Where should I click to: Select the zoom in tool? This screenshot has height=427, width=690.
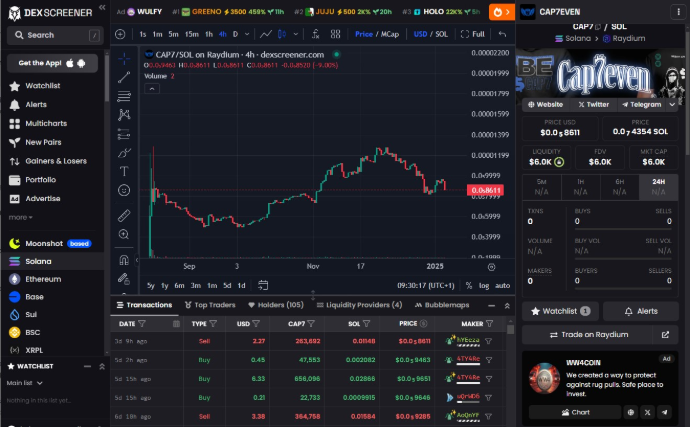[124, 234]
